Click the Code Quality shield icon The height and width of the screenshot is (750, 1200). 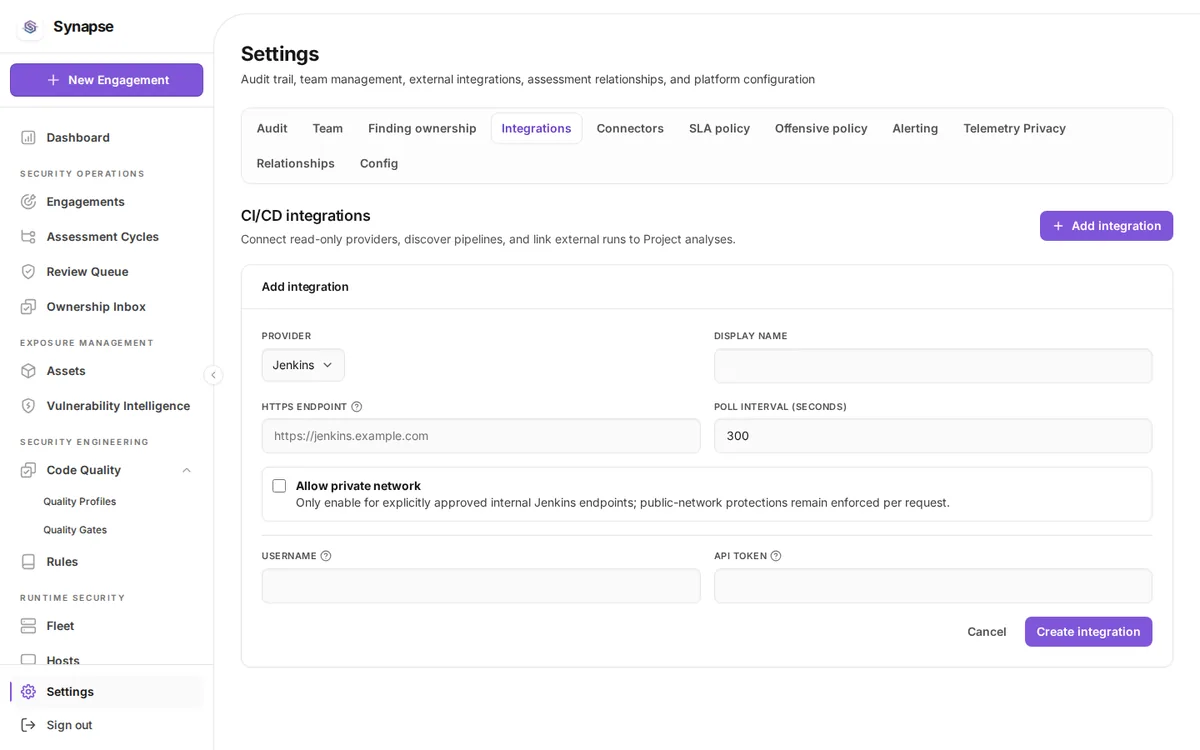(x=28, y=469)
